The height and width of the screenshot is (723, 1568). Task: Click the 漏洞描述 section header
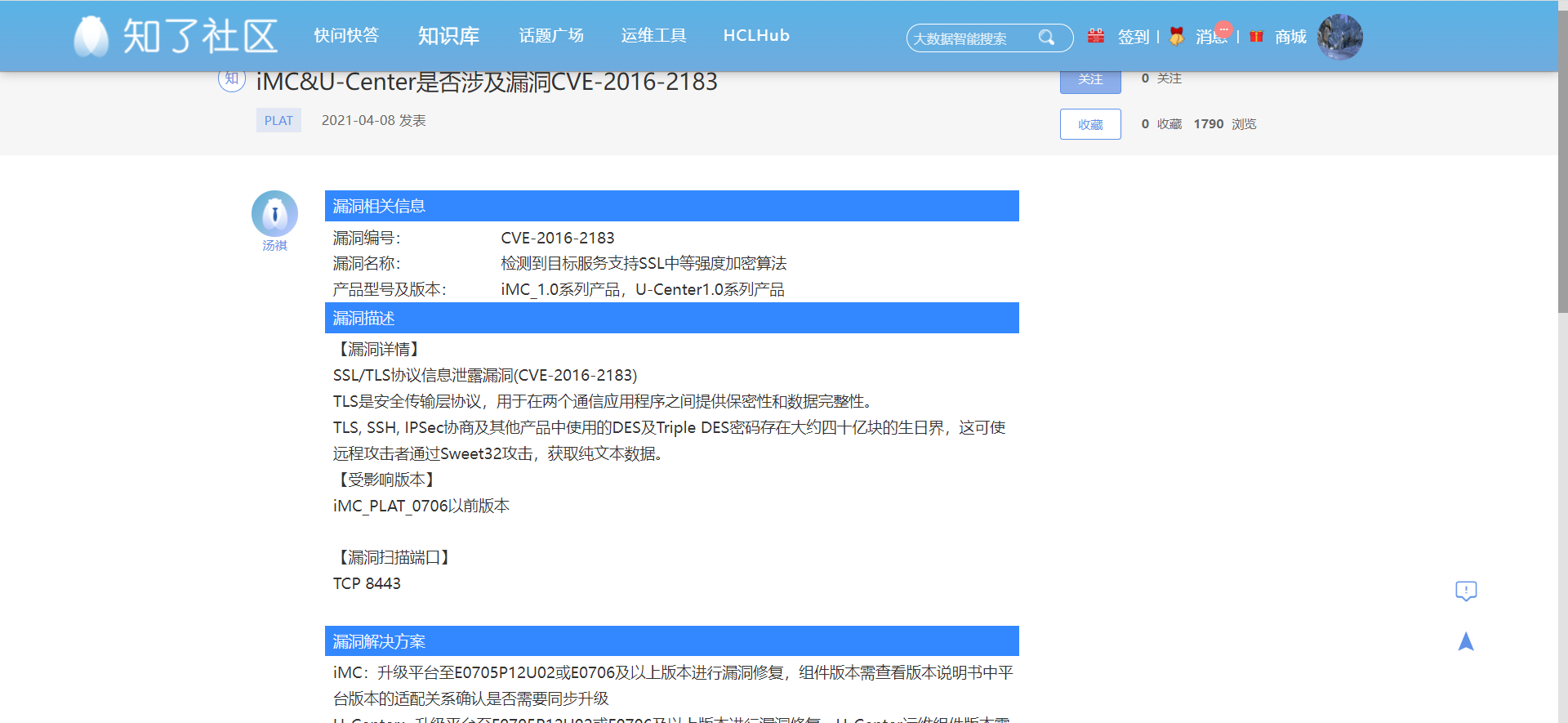pos(671,318)
